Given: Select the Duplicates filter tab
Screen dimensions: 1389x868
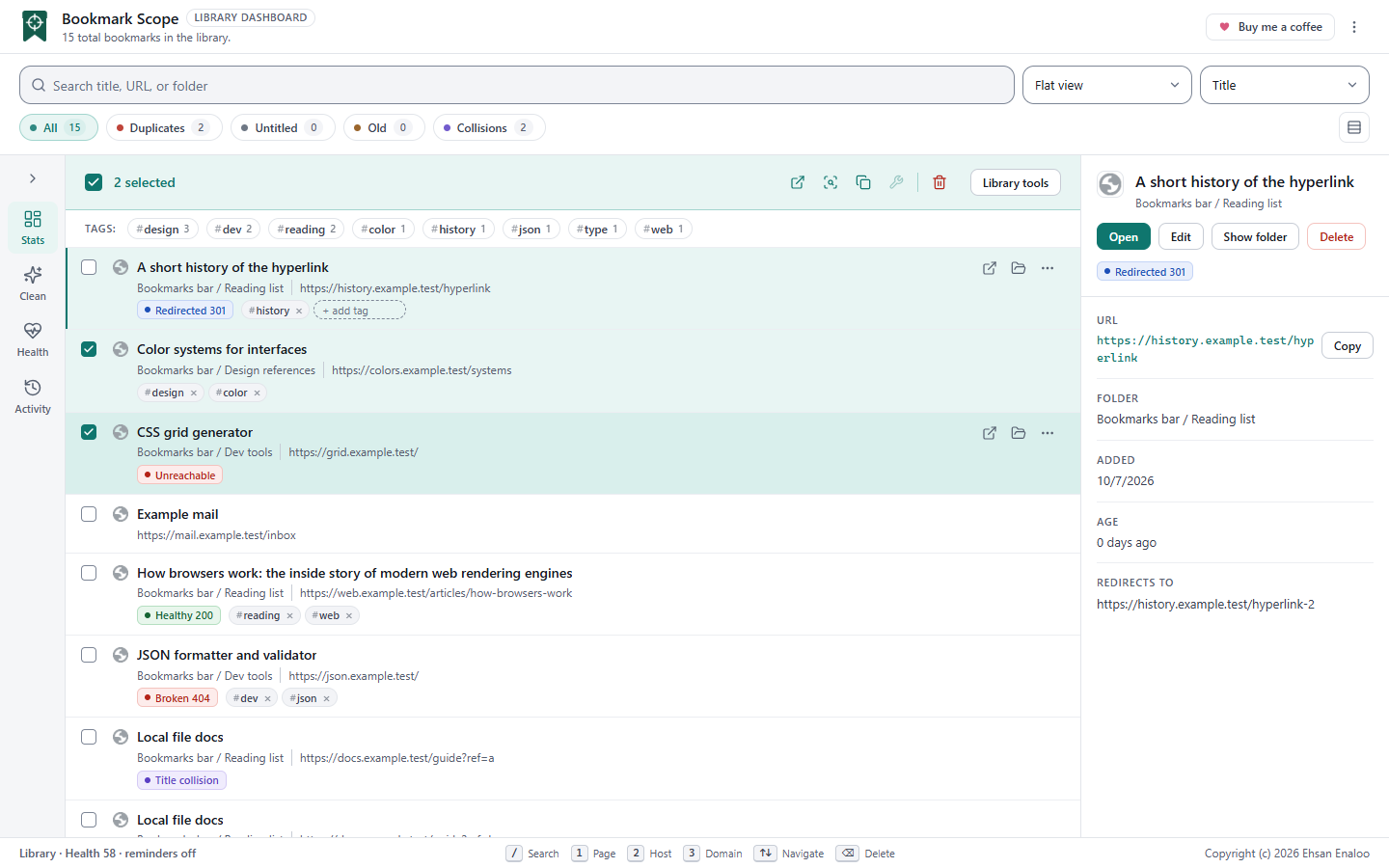Looking at the screenshot, I should click(x=164, y=127).
